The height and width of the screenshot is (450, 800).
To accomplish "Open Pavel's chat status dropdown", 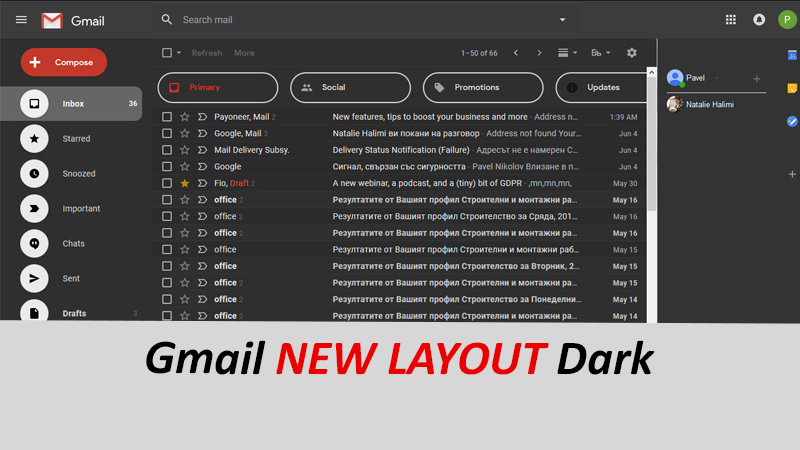I will [716, 78].
